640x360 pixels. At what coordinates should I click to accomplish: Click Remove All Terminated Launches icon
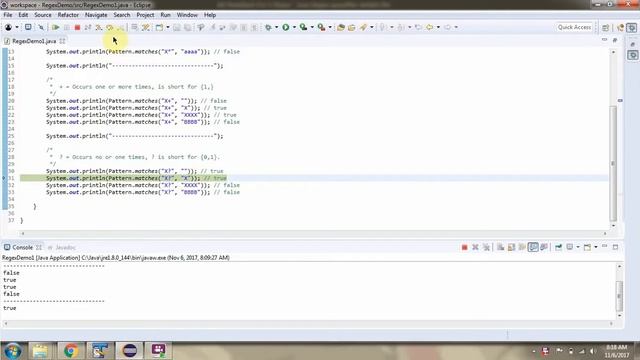(486, 247)
